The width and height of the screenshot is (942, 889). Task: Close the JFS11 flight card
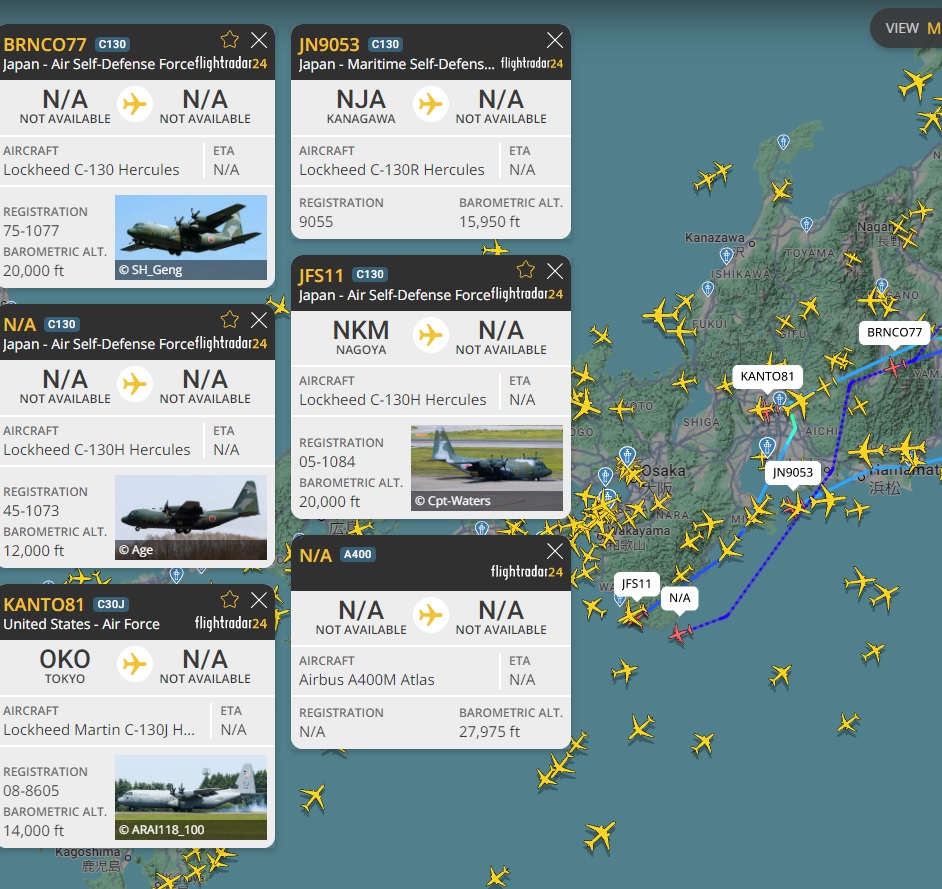click(555, 271)
